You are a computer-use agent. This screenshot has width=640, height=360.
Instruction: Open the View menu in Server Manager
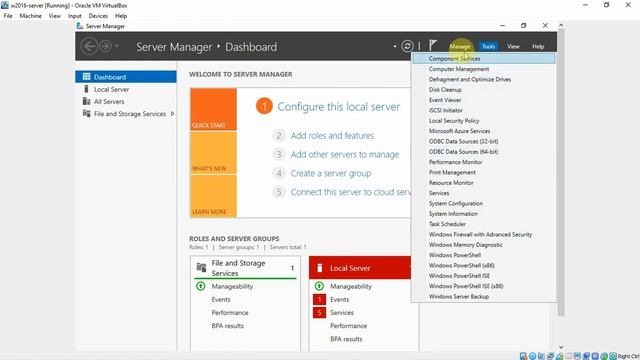pos(513,46)
